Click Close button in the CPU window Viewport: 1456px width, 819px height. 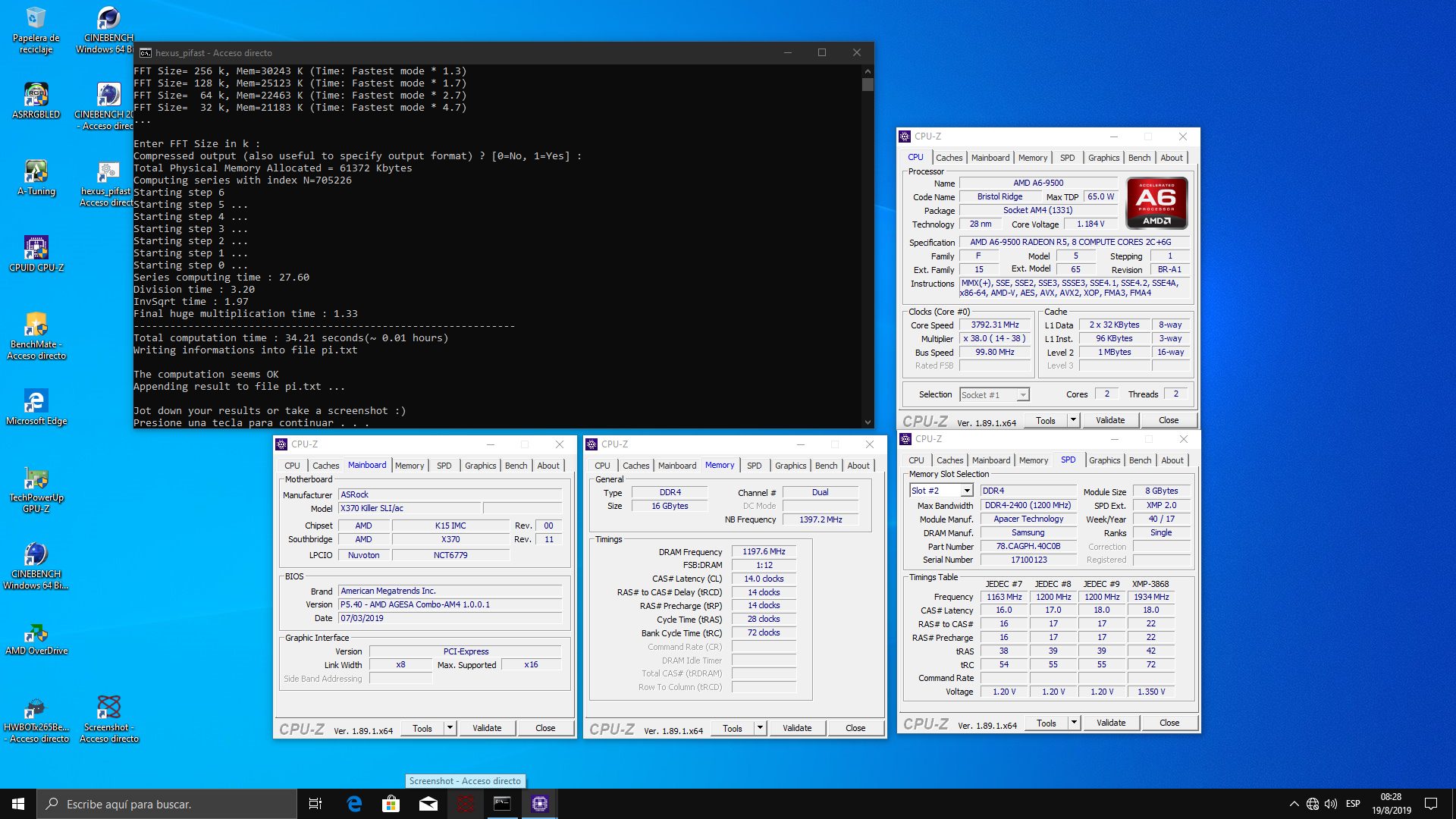[1169, 420]
